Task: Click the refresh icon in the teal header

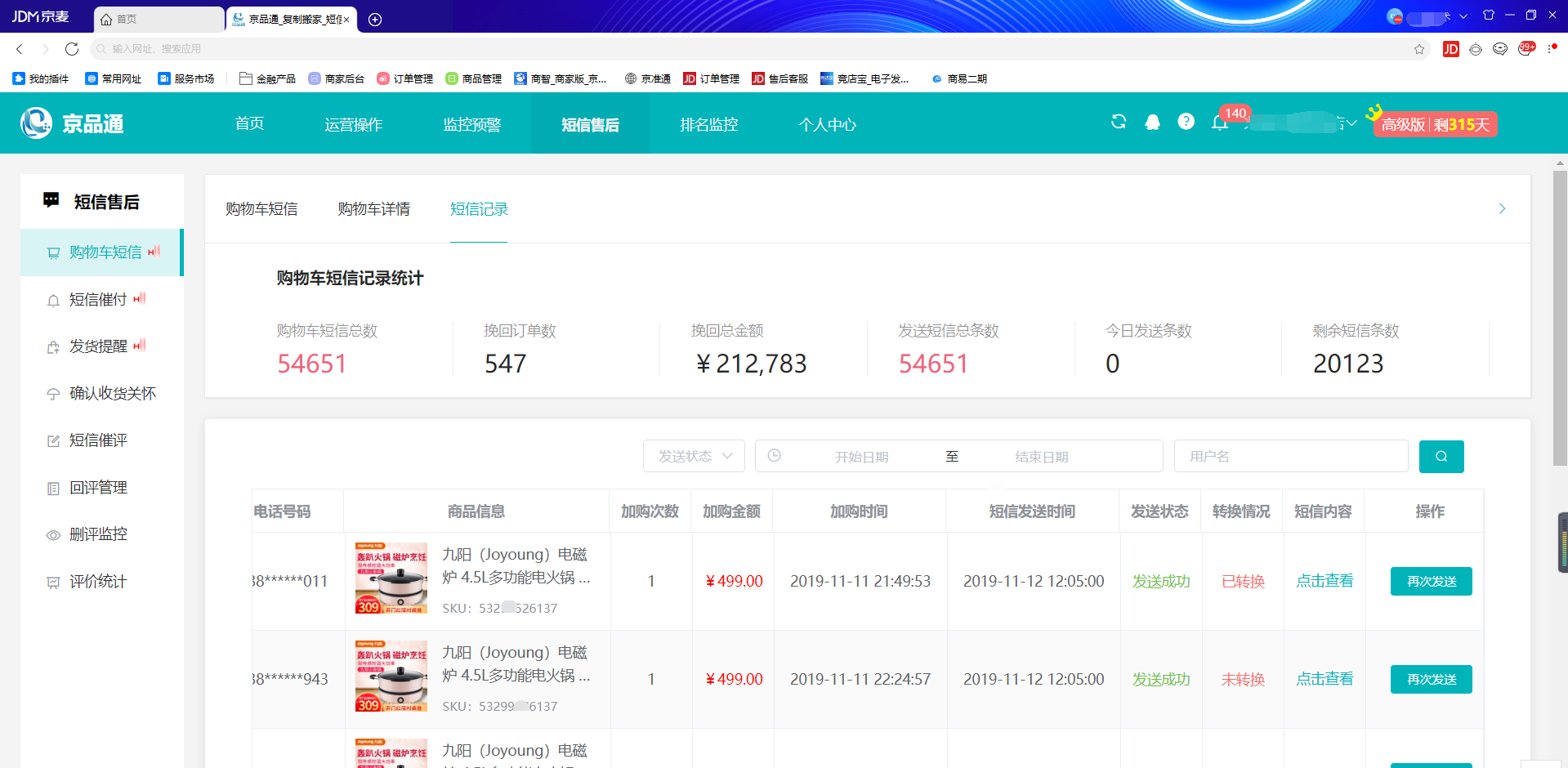Action: click(x=1119, y=122)
